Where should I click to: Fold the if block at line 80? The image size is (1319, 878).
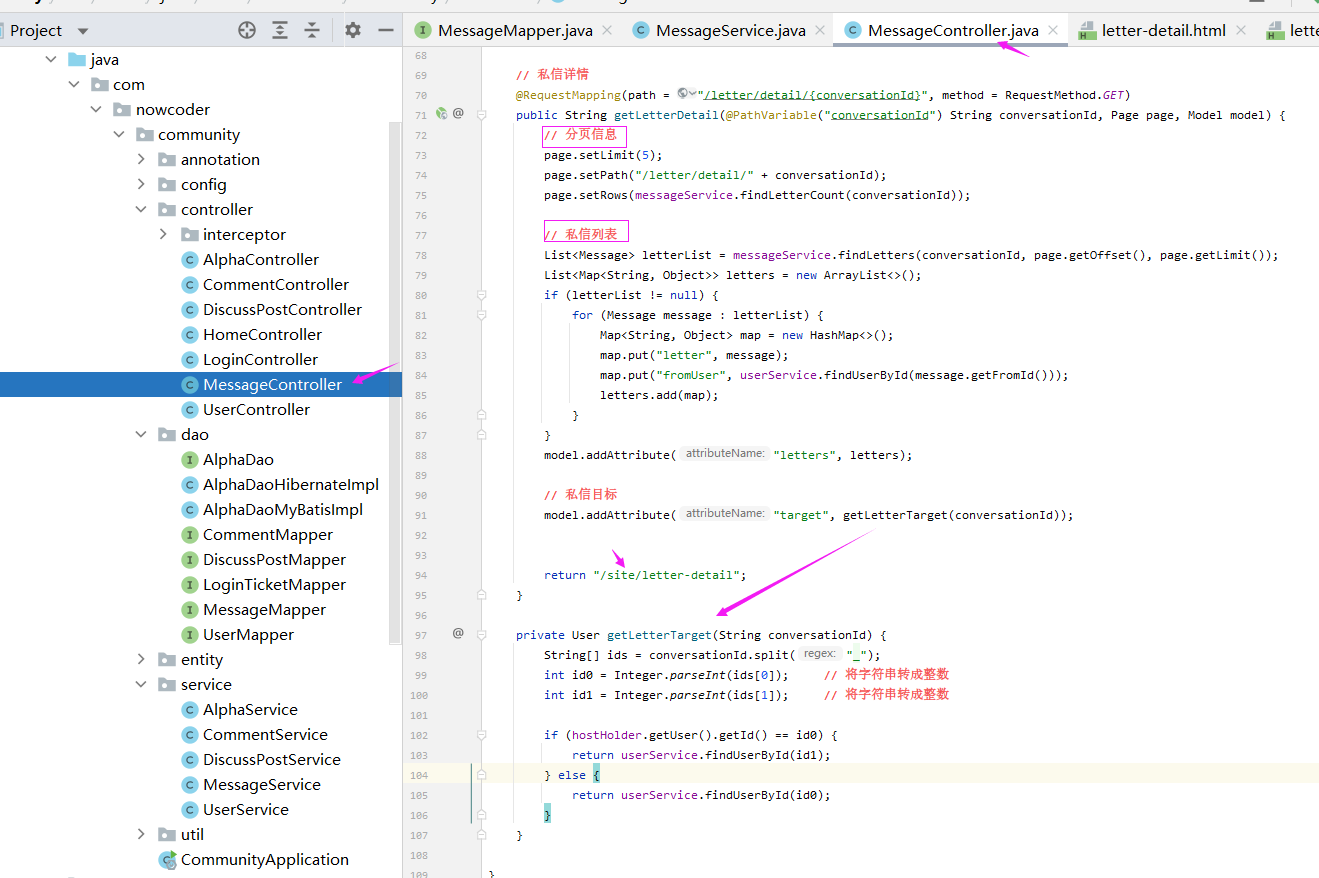482,295
